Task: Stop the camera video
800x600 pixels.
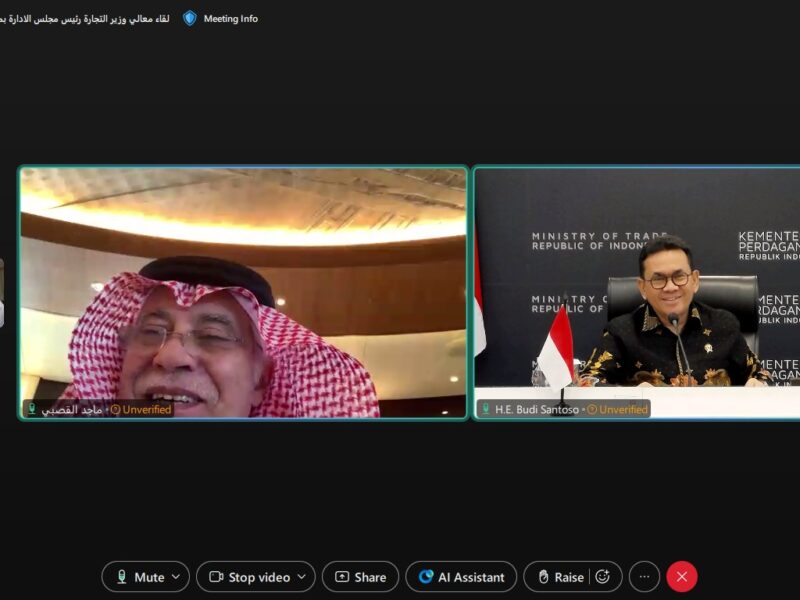Action: coord(249,577)
